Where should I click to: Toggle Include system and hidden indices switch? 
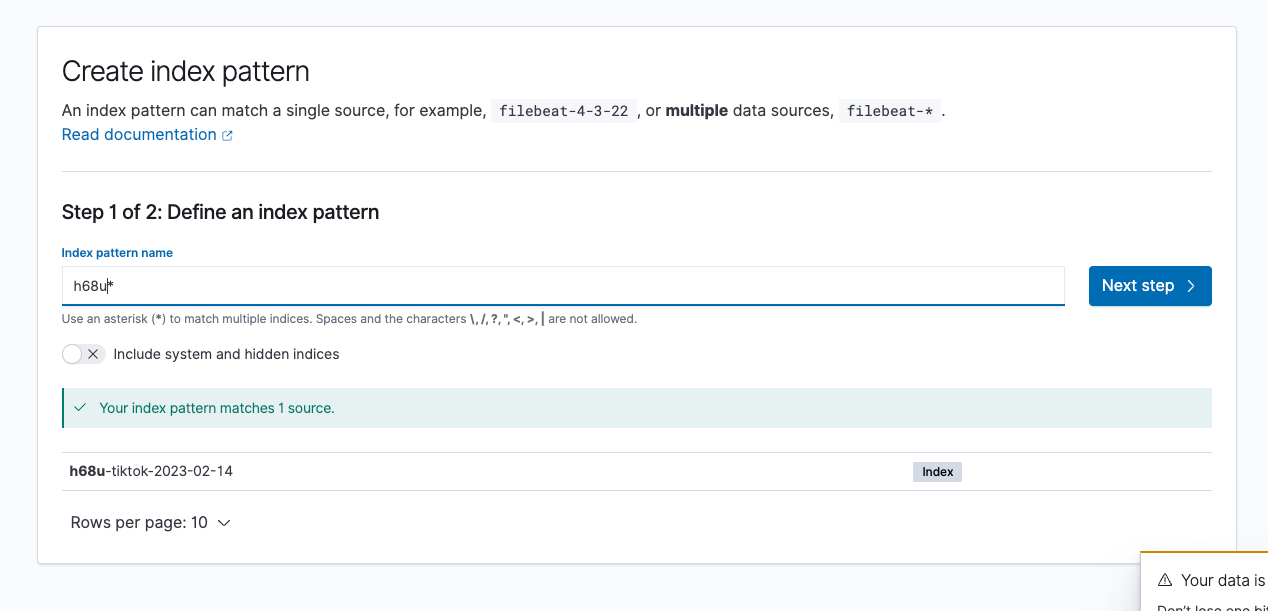[x=83, y=354]
